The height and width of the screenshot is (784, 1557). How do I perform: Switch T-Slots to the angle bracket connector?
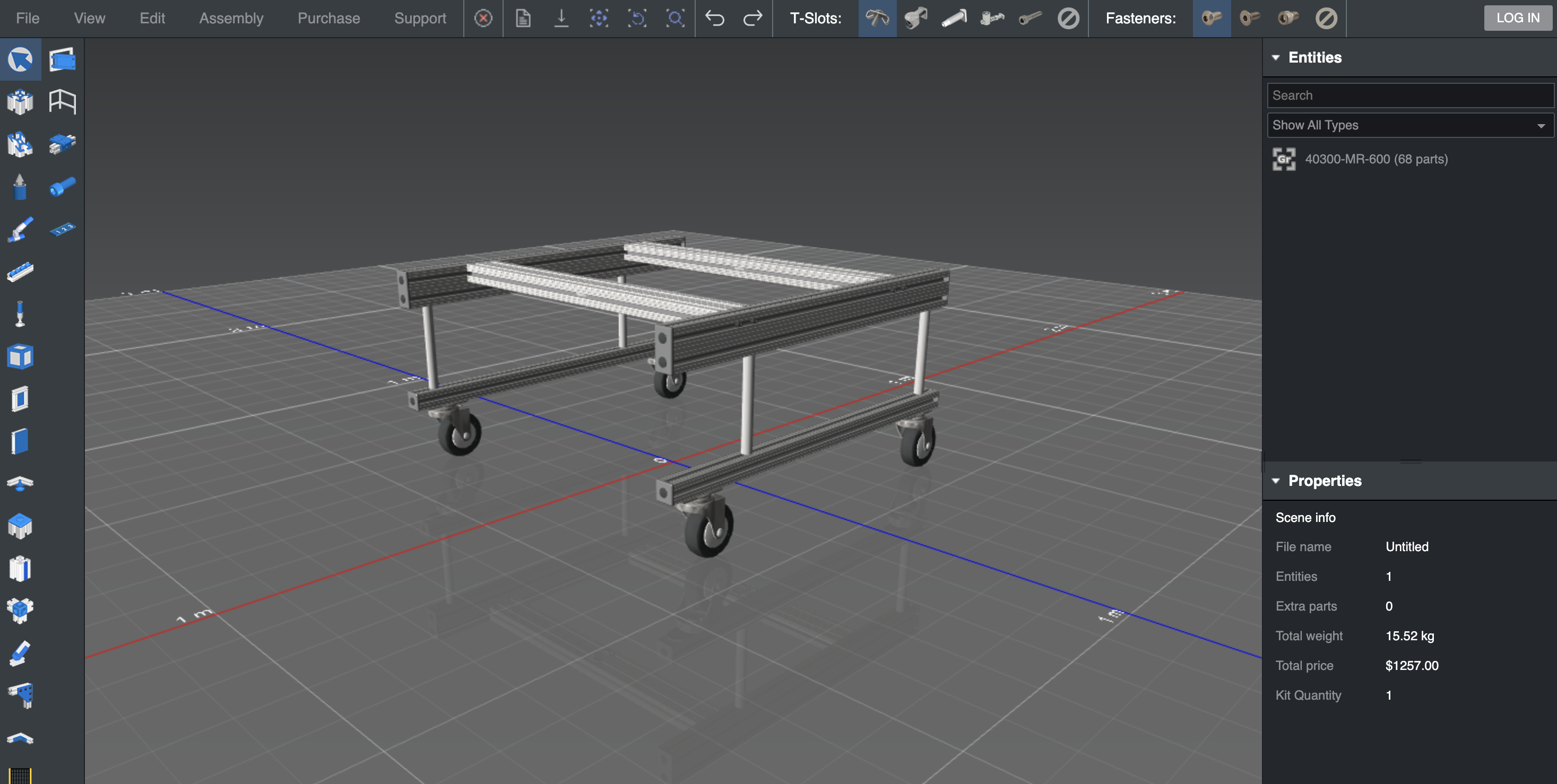pos(916,18)
